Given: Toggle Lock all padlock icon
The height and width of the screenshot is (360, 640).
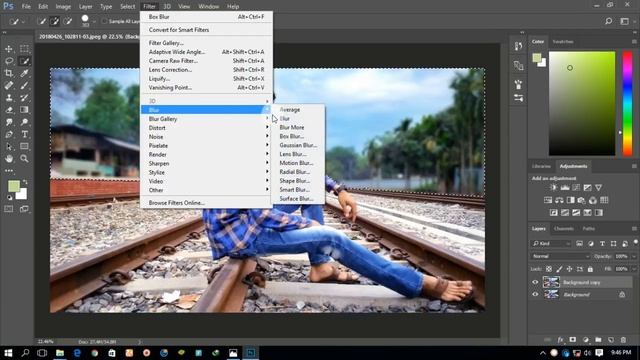Looking at the screenshot, I should click(x=590, y=269).
